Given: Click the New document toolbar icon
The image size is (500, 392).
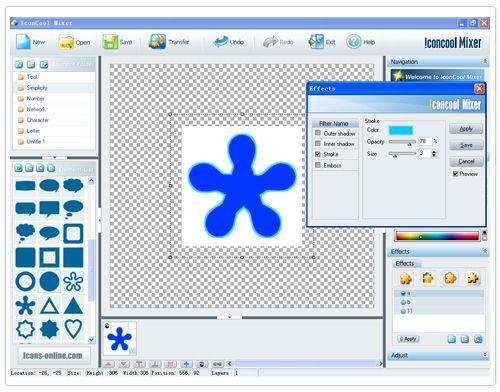Looking at the screenshot, I should point(23,42).
